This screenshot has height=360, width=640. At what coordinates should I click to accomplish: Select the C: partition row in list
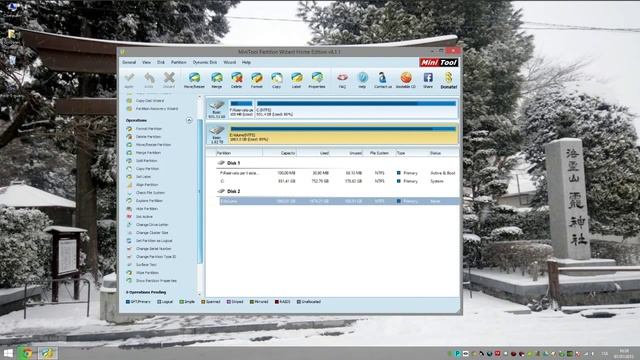click(338, 181)
